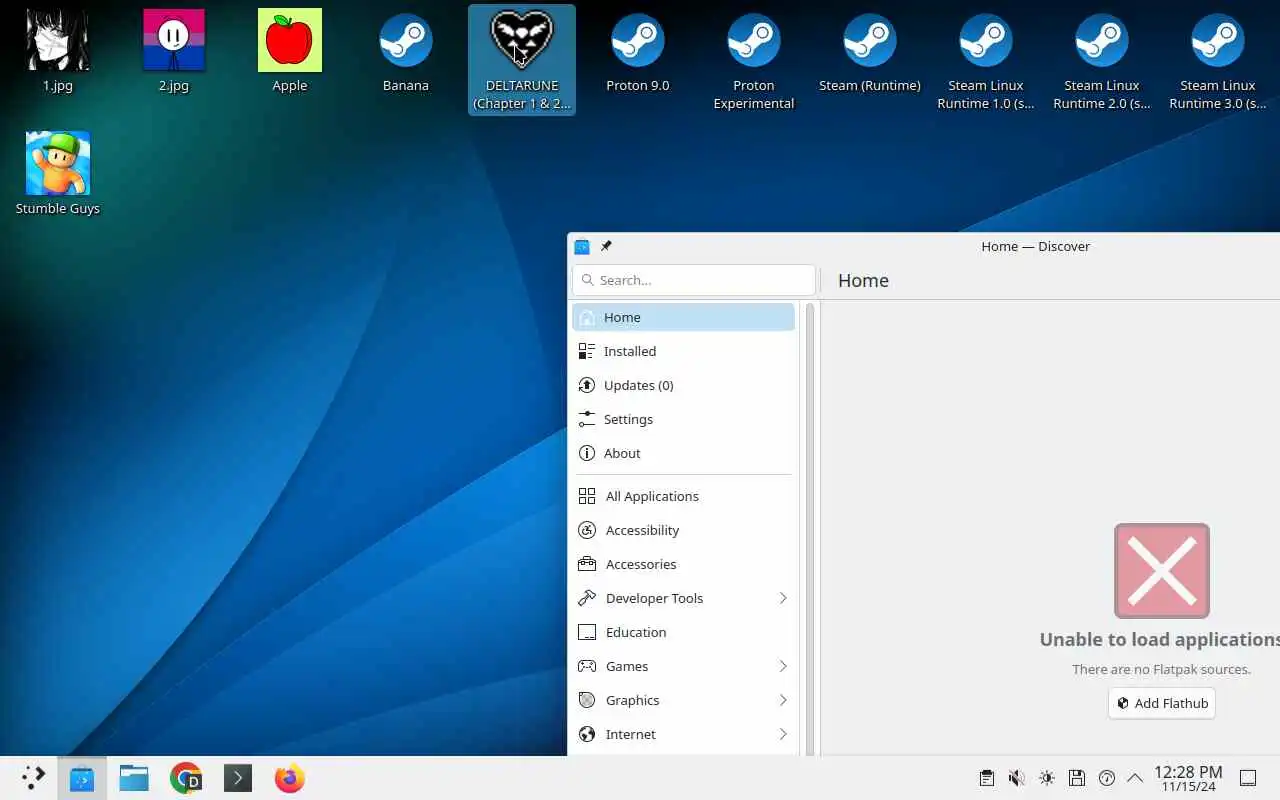Open the brightness tray icon
The width and height of the screenshot is (1280, 800).
click(x=1046, y=778)
